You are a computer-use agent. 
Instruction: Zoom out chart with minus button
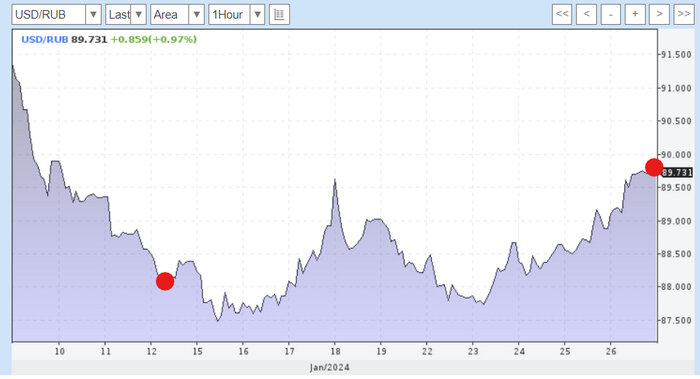(x=611, y=14)
